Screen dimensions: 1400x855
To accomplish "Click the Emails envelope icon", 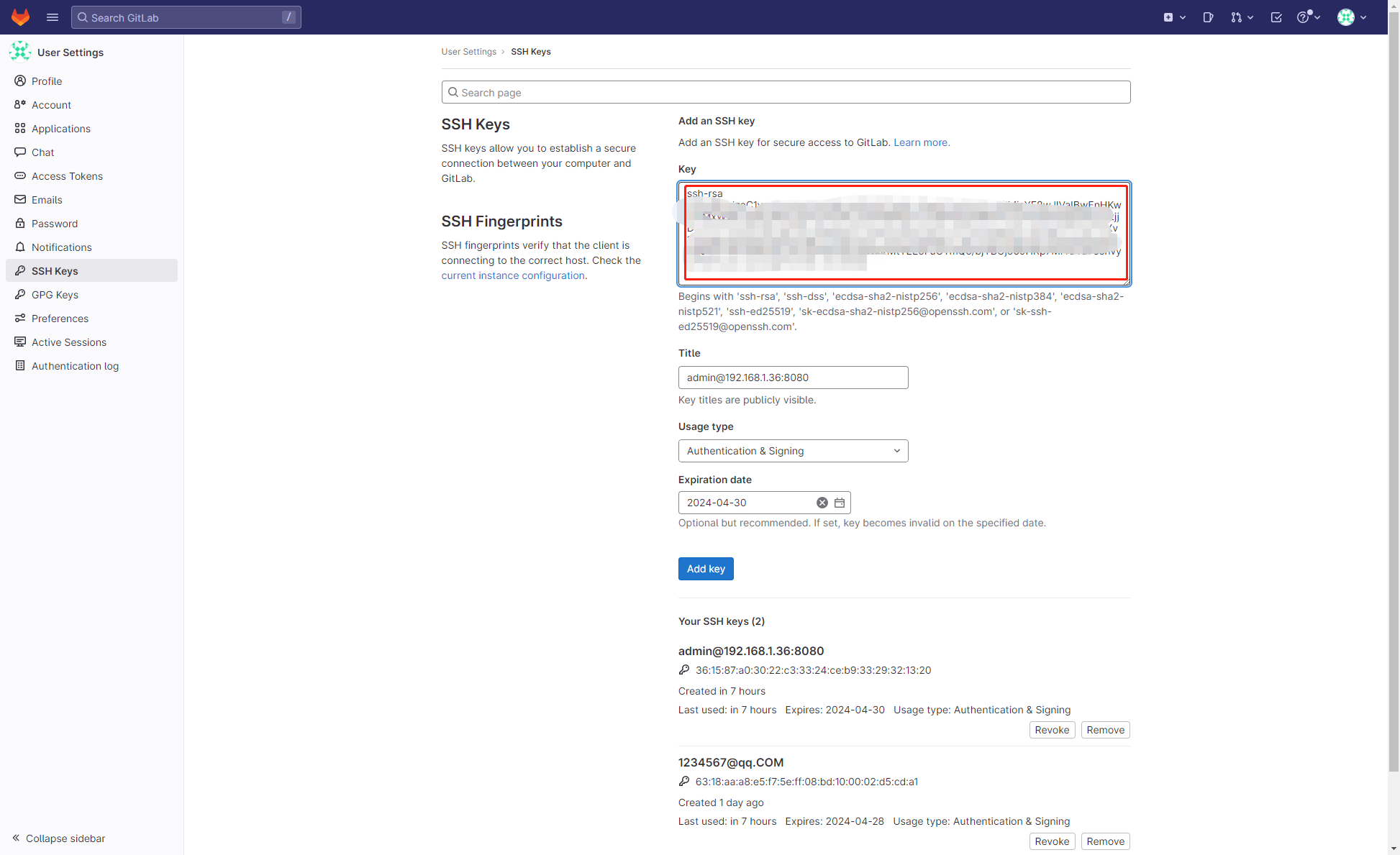I will [20, 200].
